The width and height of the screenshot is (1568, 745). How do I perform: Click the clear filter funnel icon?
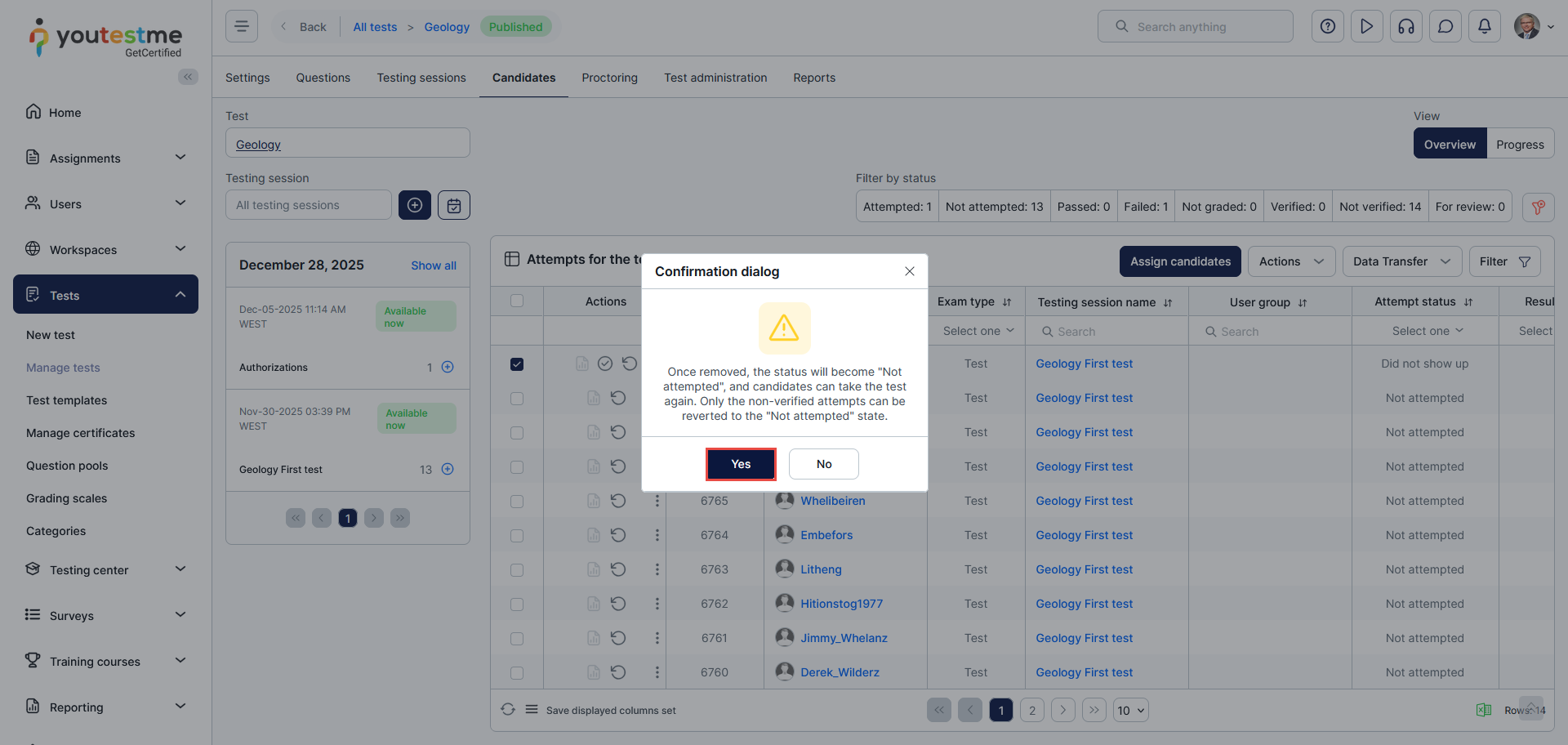[1538, 207]
